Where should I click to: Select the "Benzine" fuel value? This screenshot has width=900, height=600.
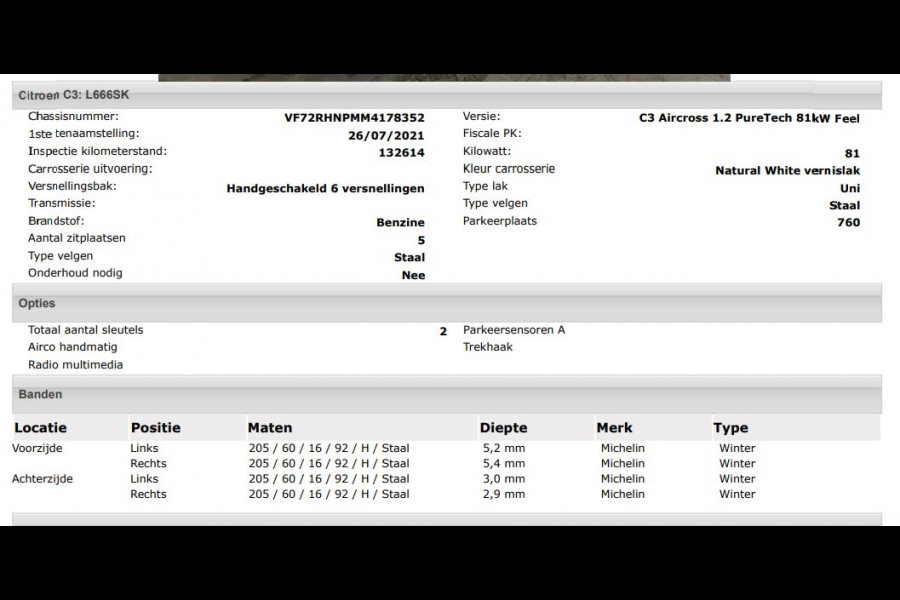401,223
